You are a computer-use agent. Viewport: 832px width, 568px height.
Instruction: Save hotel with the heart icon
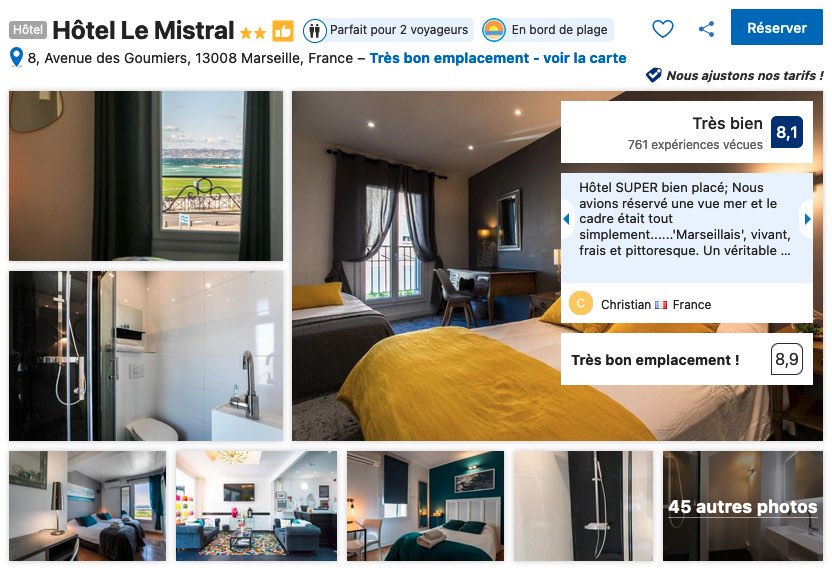pyautogui.click(x=662, y=29)
